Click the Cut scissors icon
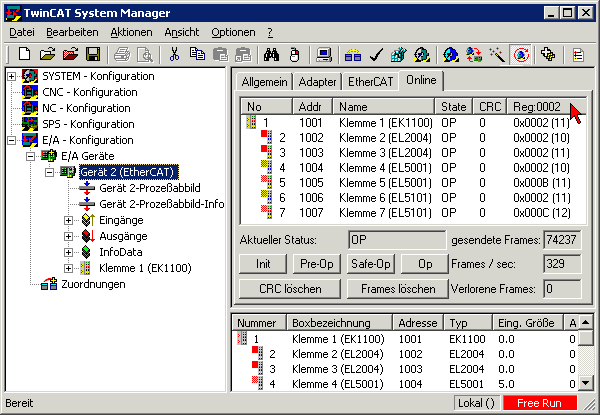Image resolution: width=600 pixels, height=415 pixels. coord(174,54)
